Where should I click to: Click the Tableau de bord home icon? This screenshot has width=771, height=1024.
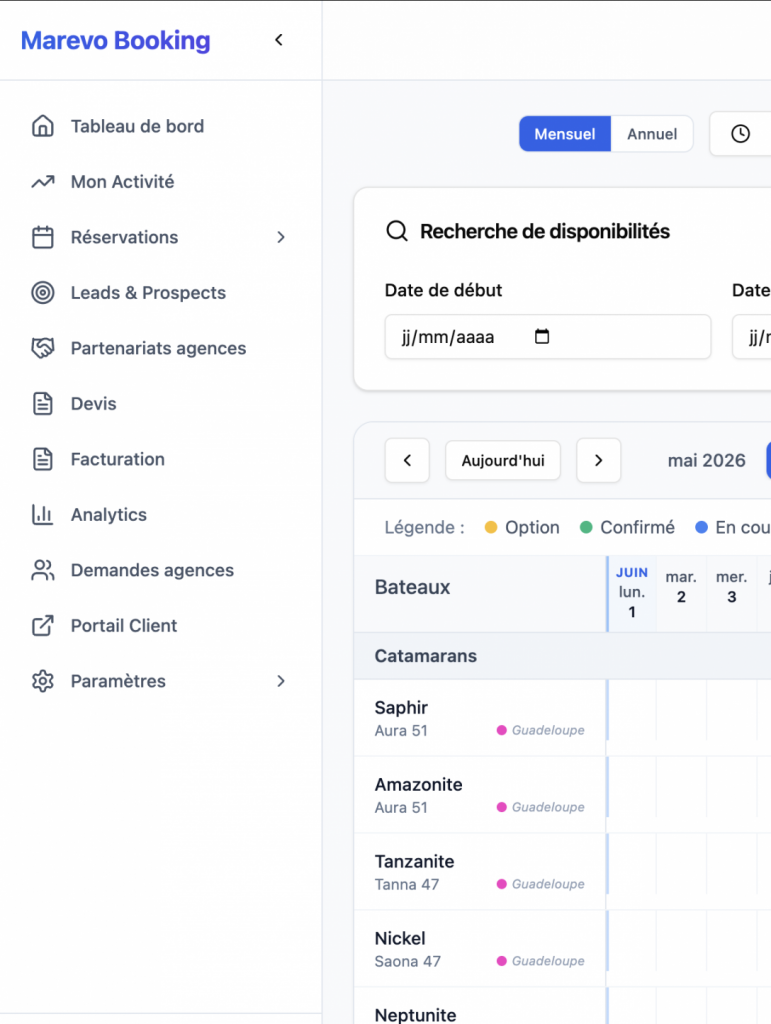tap(42, 126)
